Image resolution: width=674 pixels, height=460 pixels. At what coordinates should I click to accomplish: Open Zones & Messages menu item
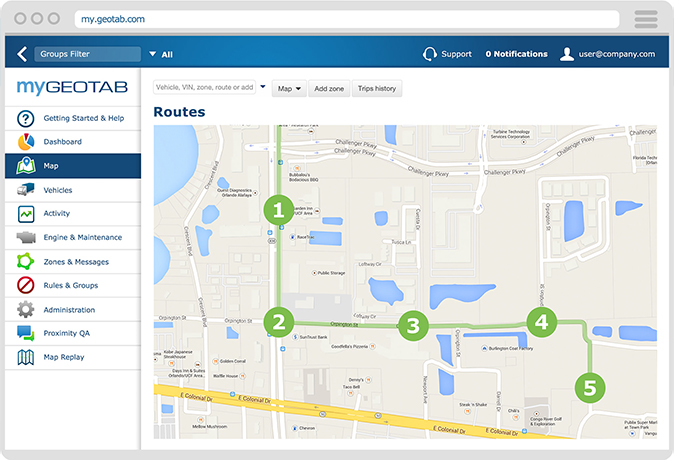click(x=73, y=261)
